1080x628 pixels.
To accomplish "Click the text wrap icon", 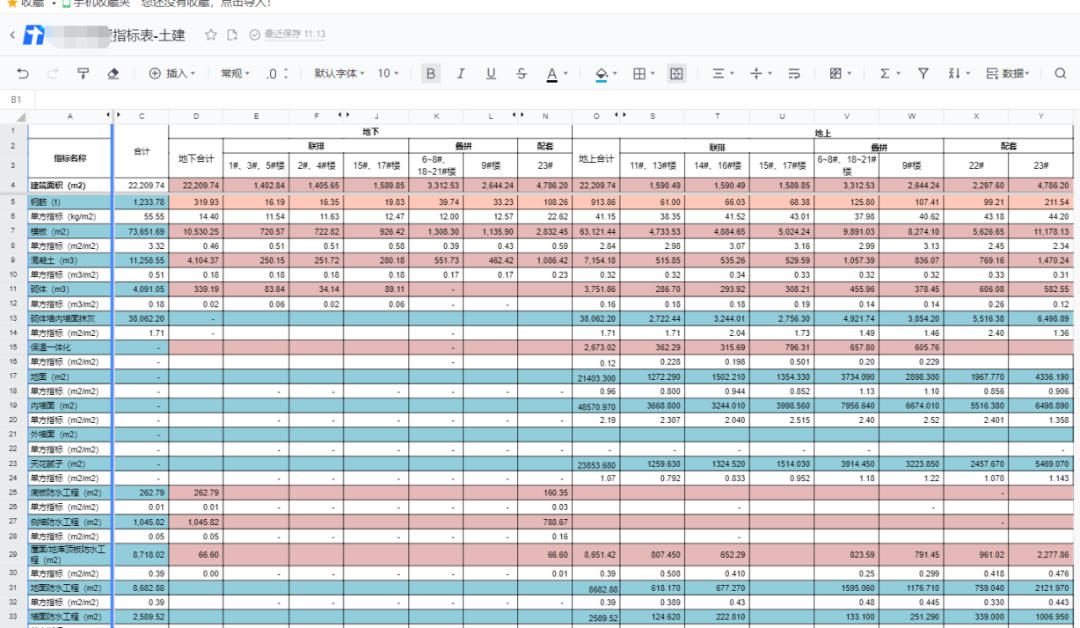I will (x=794, y=73).
